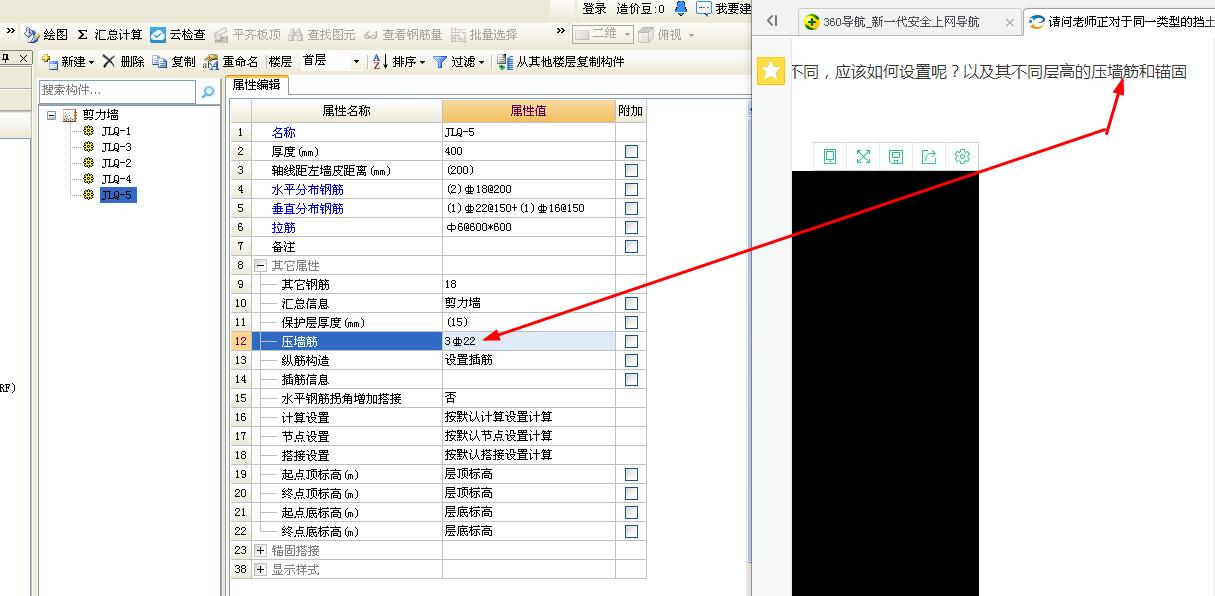
Task: Tick the 附加 checkbox for 压墙筋
Action: tap(631, 341)
